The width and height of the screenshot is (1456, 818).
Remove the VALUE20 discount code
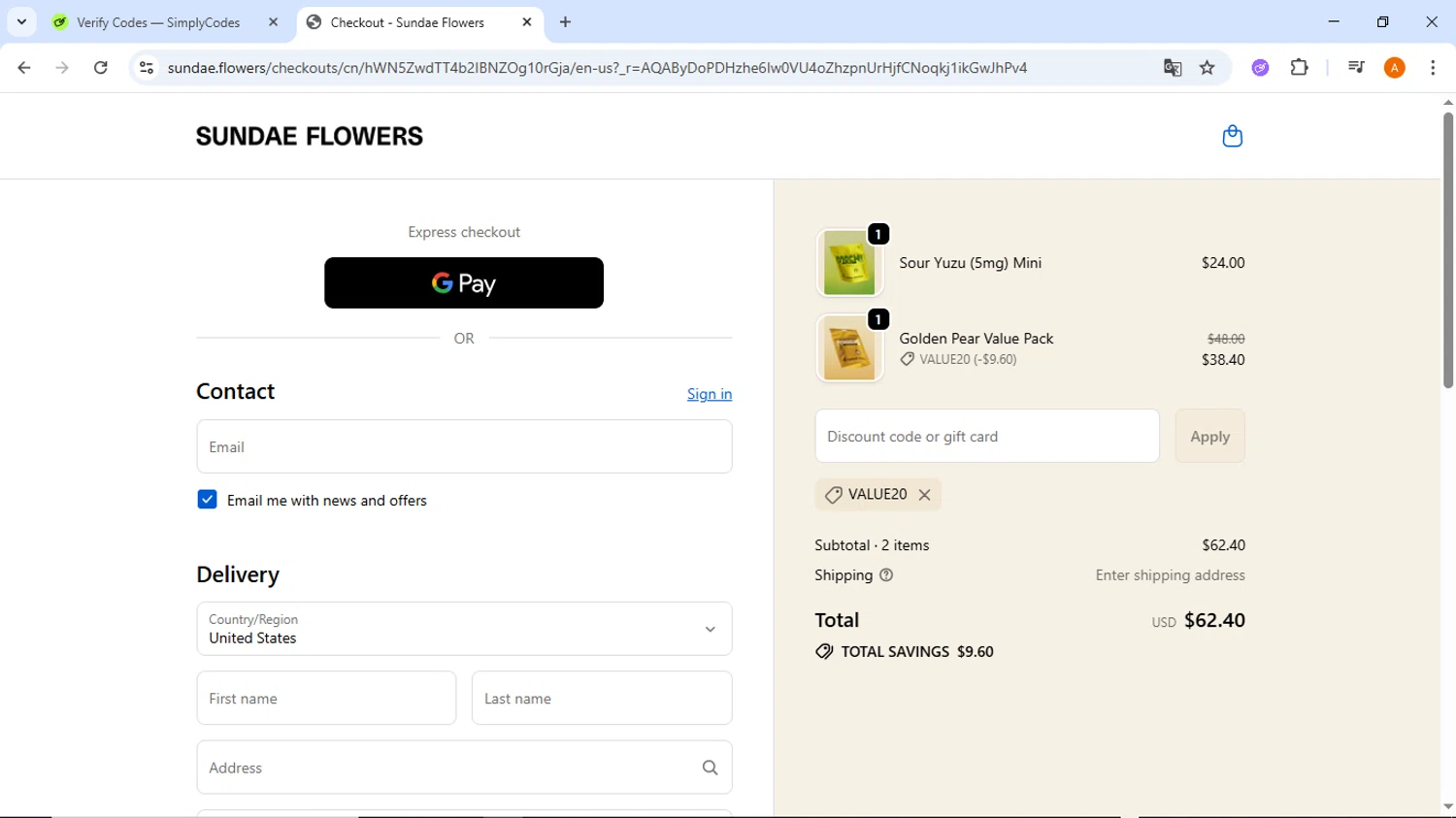click(925, 495)
